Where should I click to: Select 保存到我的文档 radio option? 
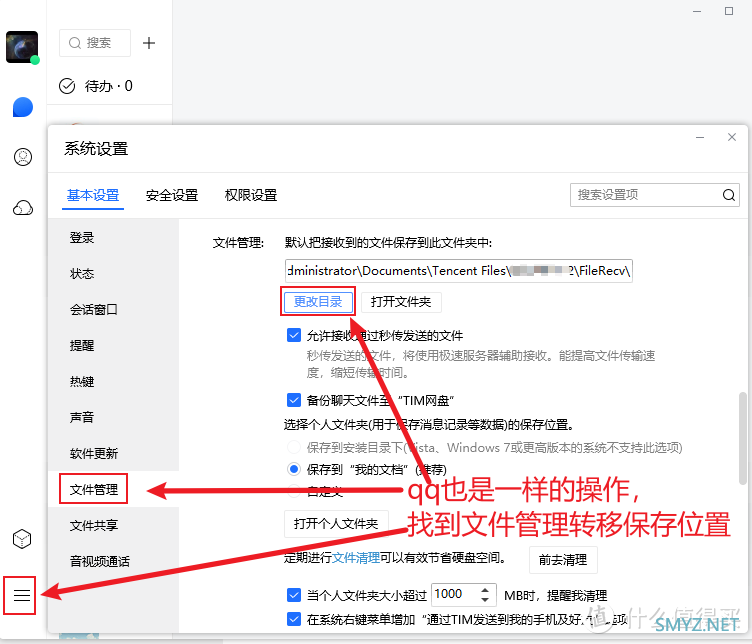[x=294, y=469]
